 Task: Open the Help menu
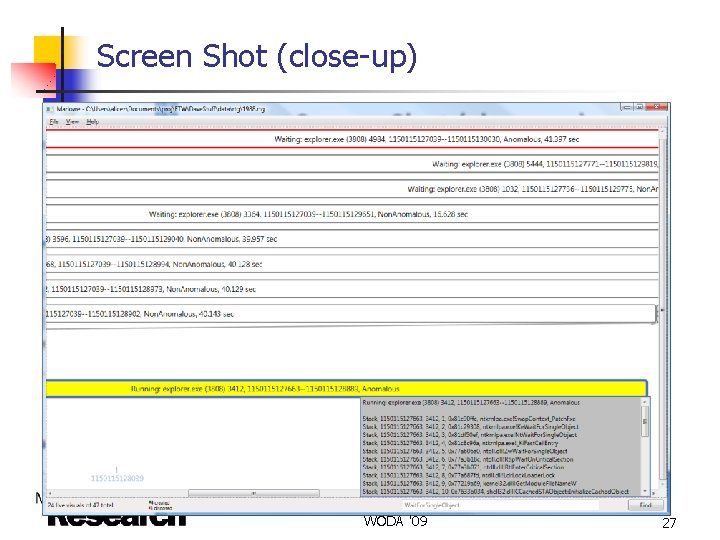coord(92,122)
